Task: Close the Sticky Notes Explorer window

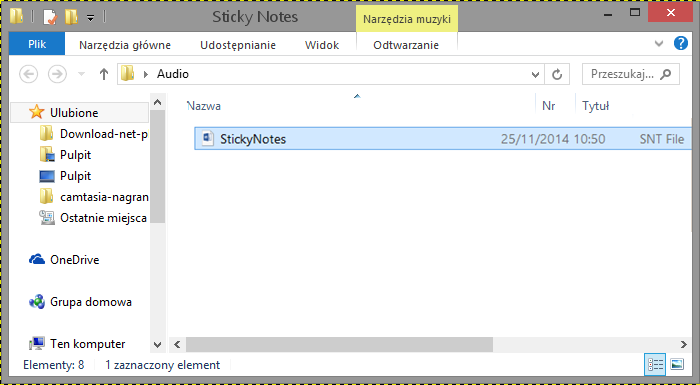Action: pos(670,13)
